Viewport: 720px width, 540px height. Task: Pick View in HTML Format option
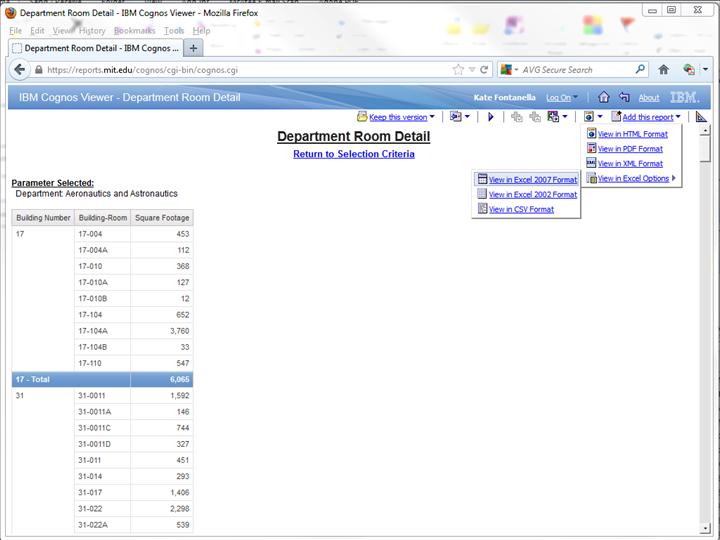[632, 133]
